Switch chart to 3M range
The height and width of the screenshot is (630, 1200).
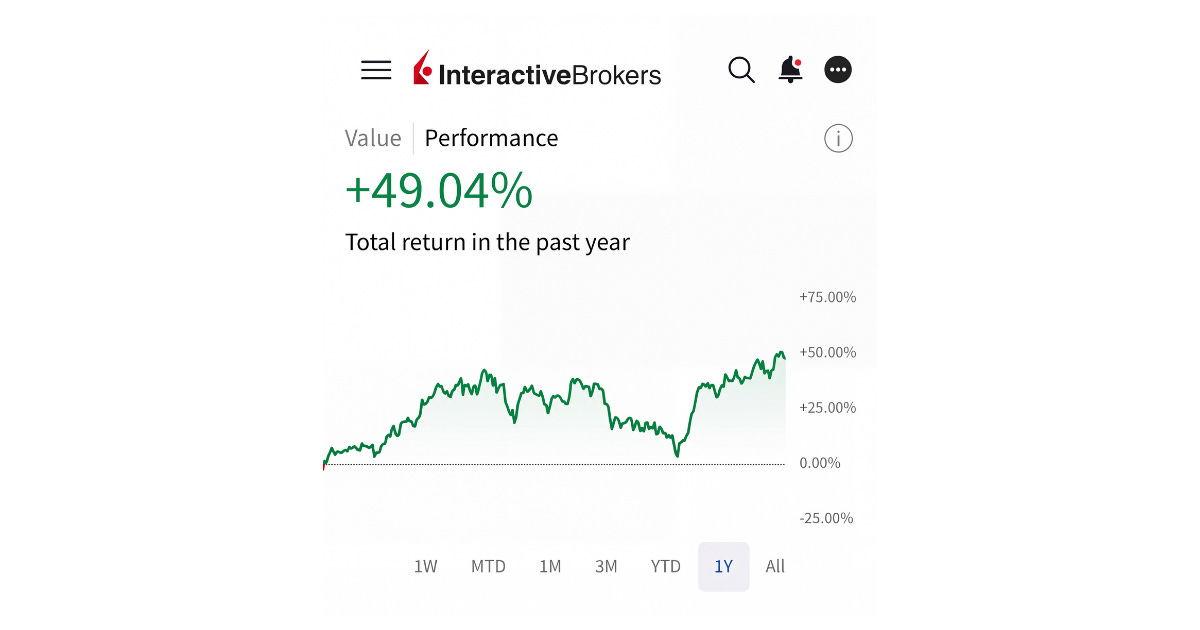(606, 566)
